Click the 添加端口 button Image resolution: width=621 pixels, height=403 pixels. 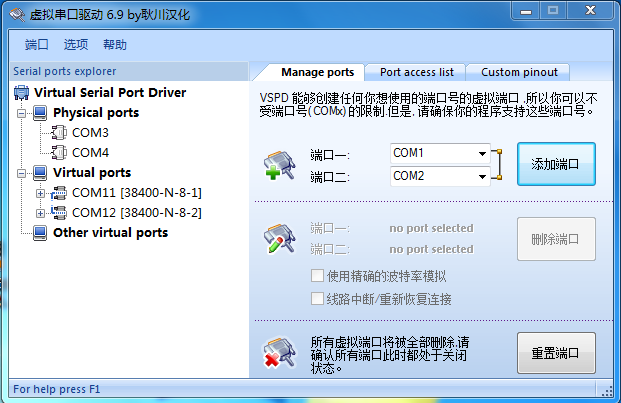coord(556,164)
